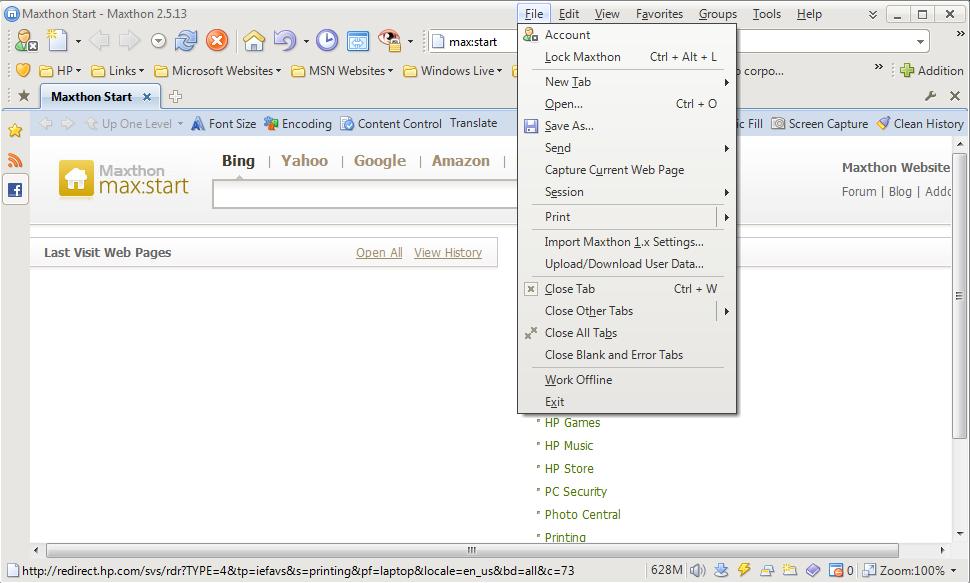The height and width of the screenshot is (583, 970).
Task: Toggle Work Offline in the File menu
Action: pyautogui.click(x=578, y=380)
